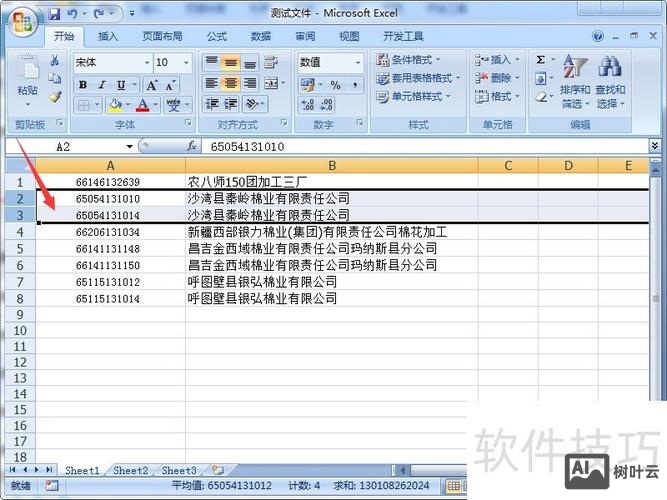Increase decimal places
The height and width of the screenshot is (500, 667).
click(308, 105)
